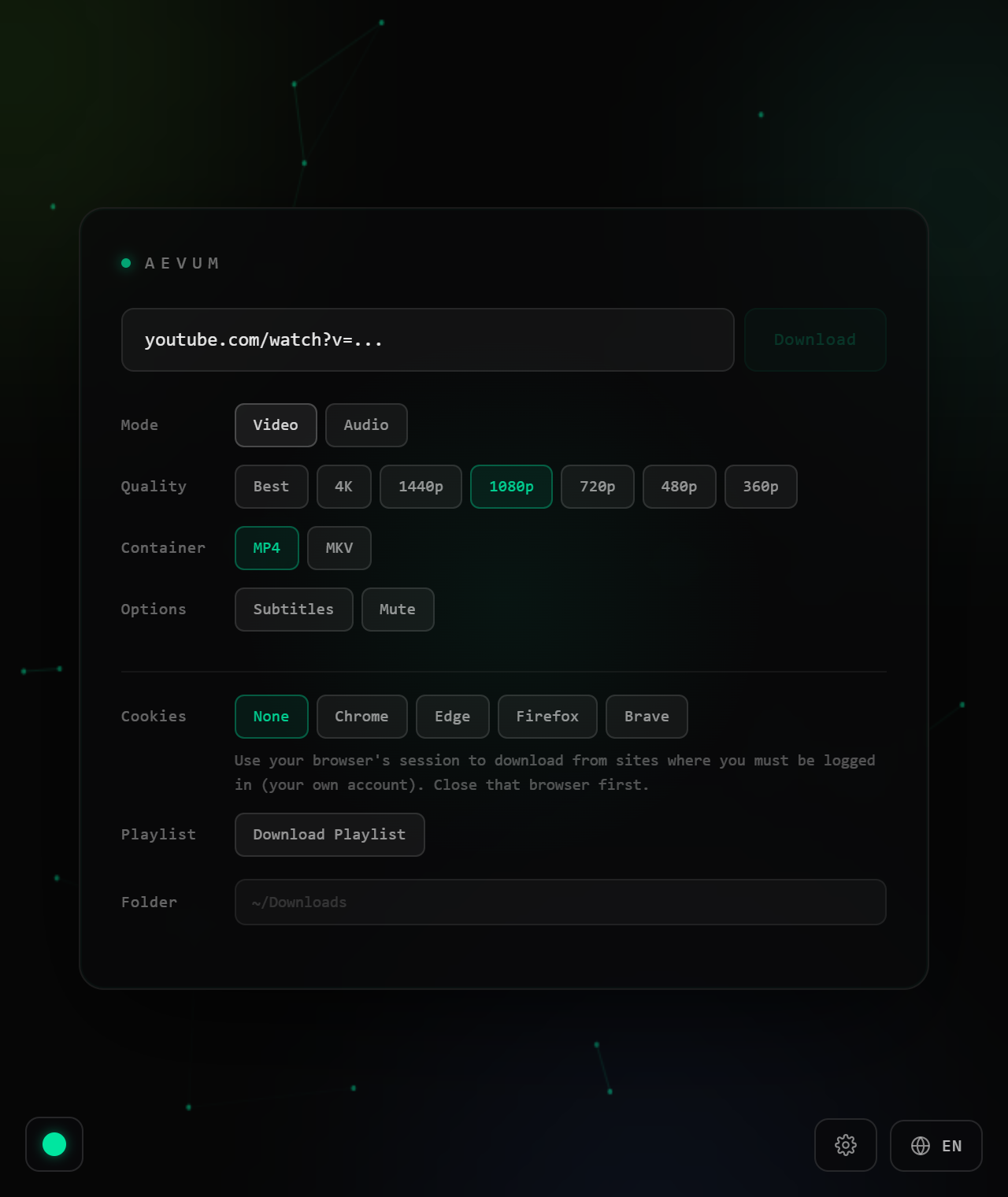Viewport: 1008px width, 1197px height.
Task: Toggle Download Playlist
Action: (329, 835)
